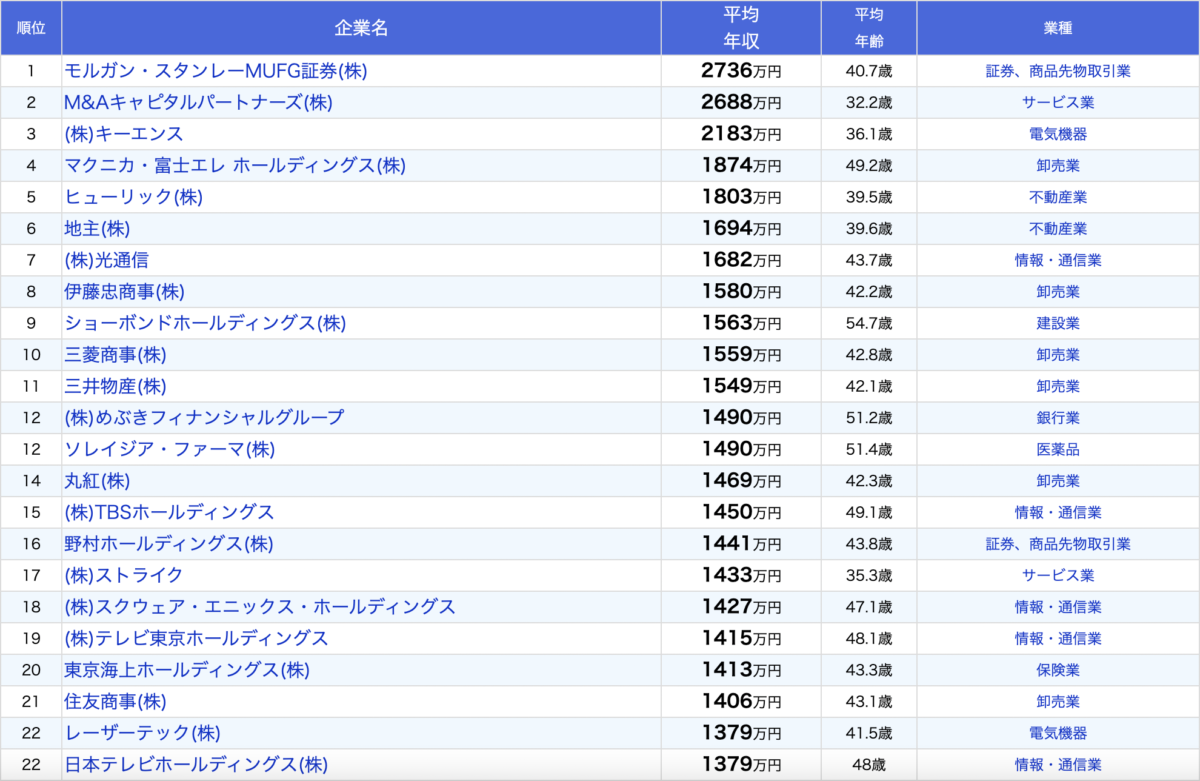Image resolution: width=1200 pixels, height=781 pixels.
Task: Select the 35.3歳 average age cell
Action: [x=869, y=575]
